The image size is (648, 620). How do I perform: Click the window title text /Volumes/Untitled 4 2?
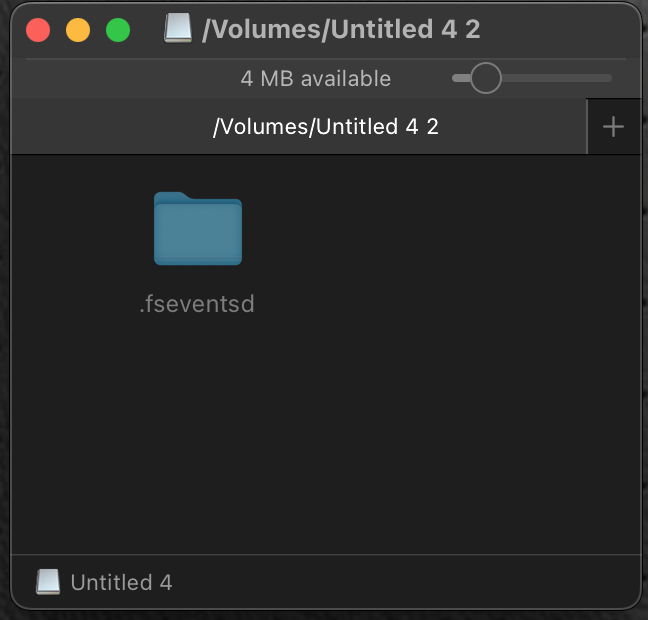(341, 29)
